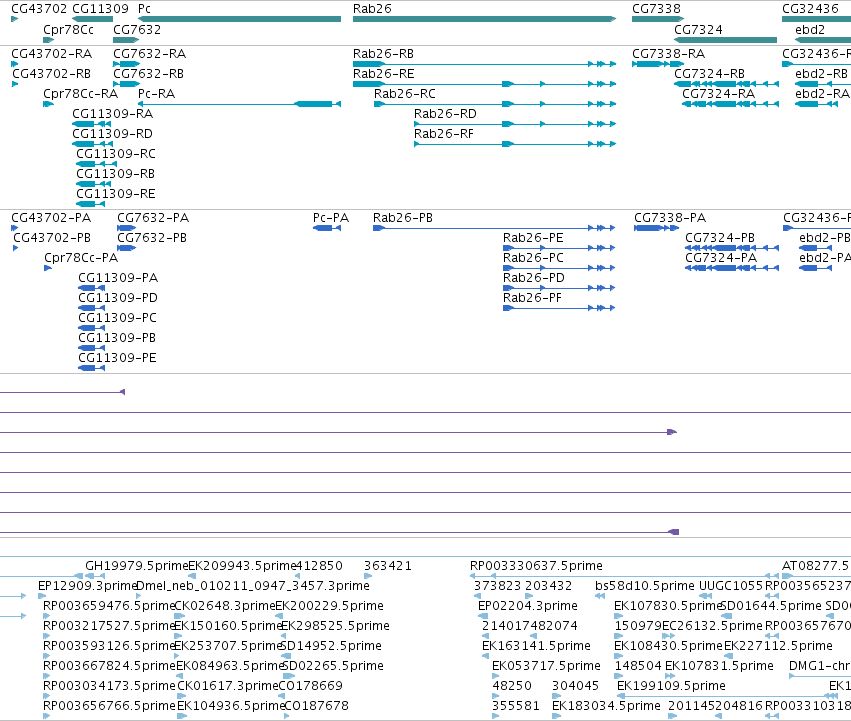851x721 pixels.
Task: Click protein CG7338-PA
Action: [656, 228]
